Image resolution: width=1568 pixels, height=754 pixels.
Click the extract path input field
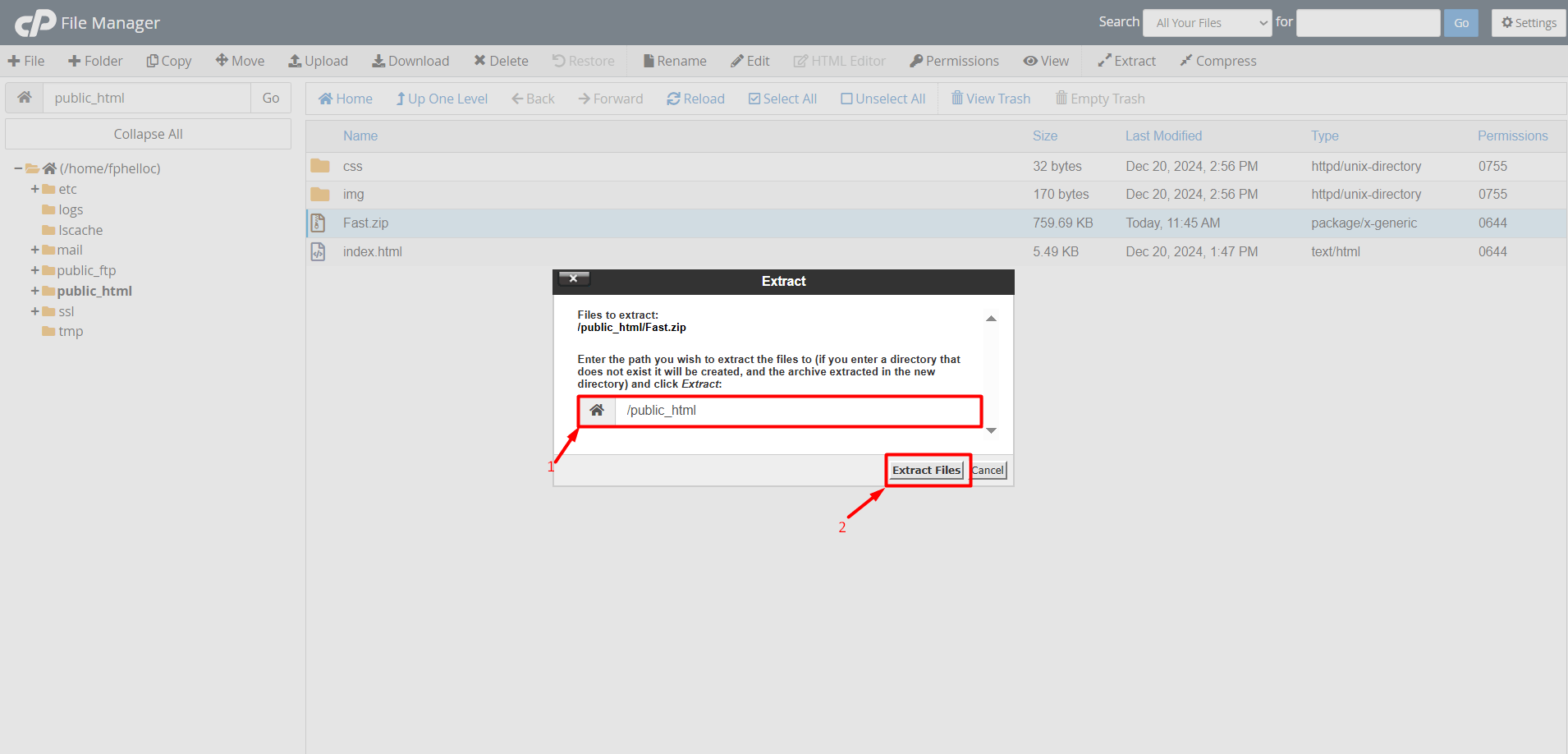(x=796, y=411)
